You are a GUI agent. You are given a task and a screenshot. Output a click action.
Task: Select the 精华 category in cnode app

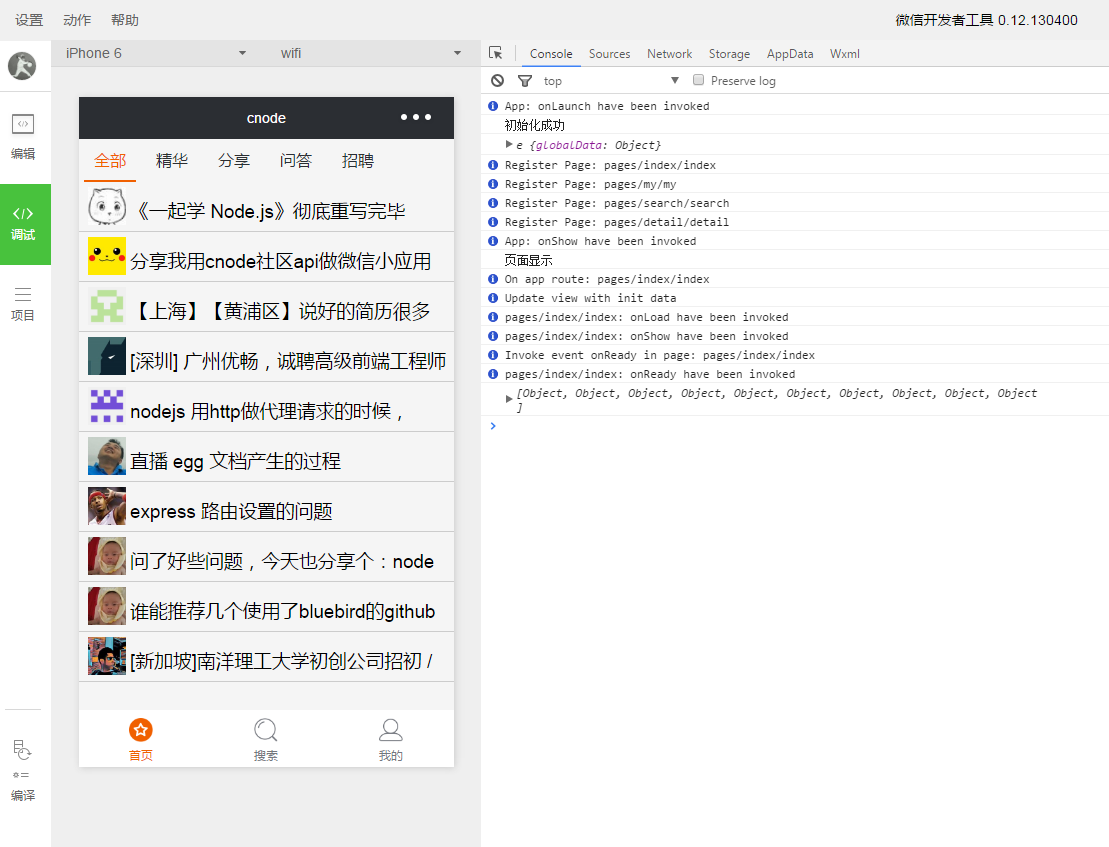172,161
